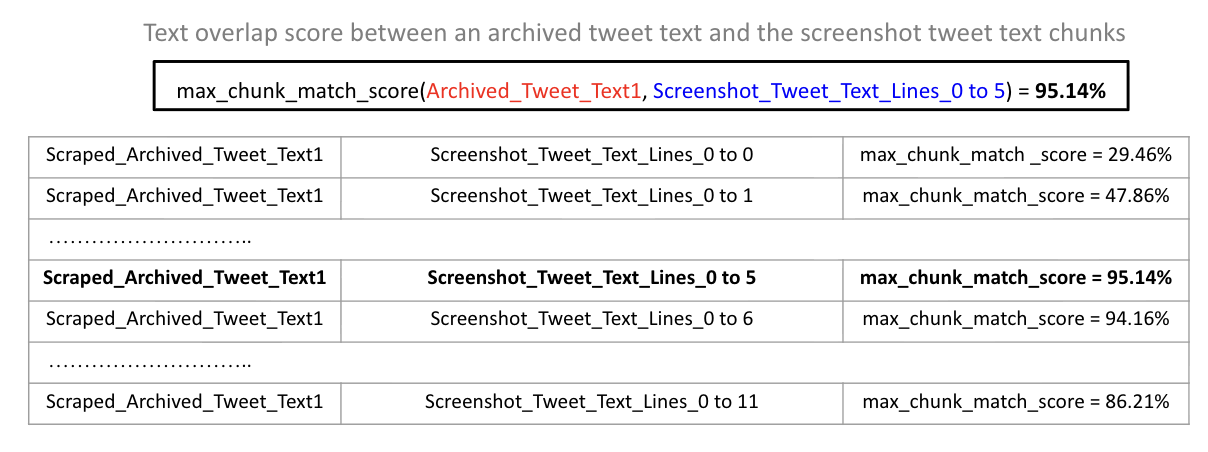Click the diagram title about text overlap score
The height and width of the screenshot is (452, 1208).
(x=634, y=33)
